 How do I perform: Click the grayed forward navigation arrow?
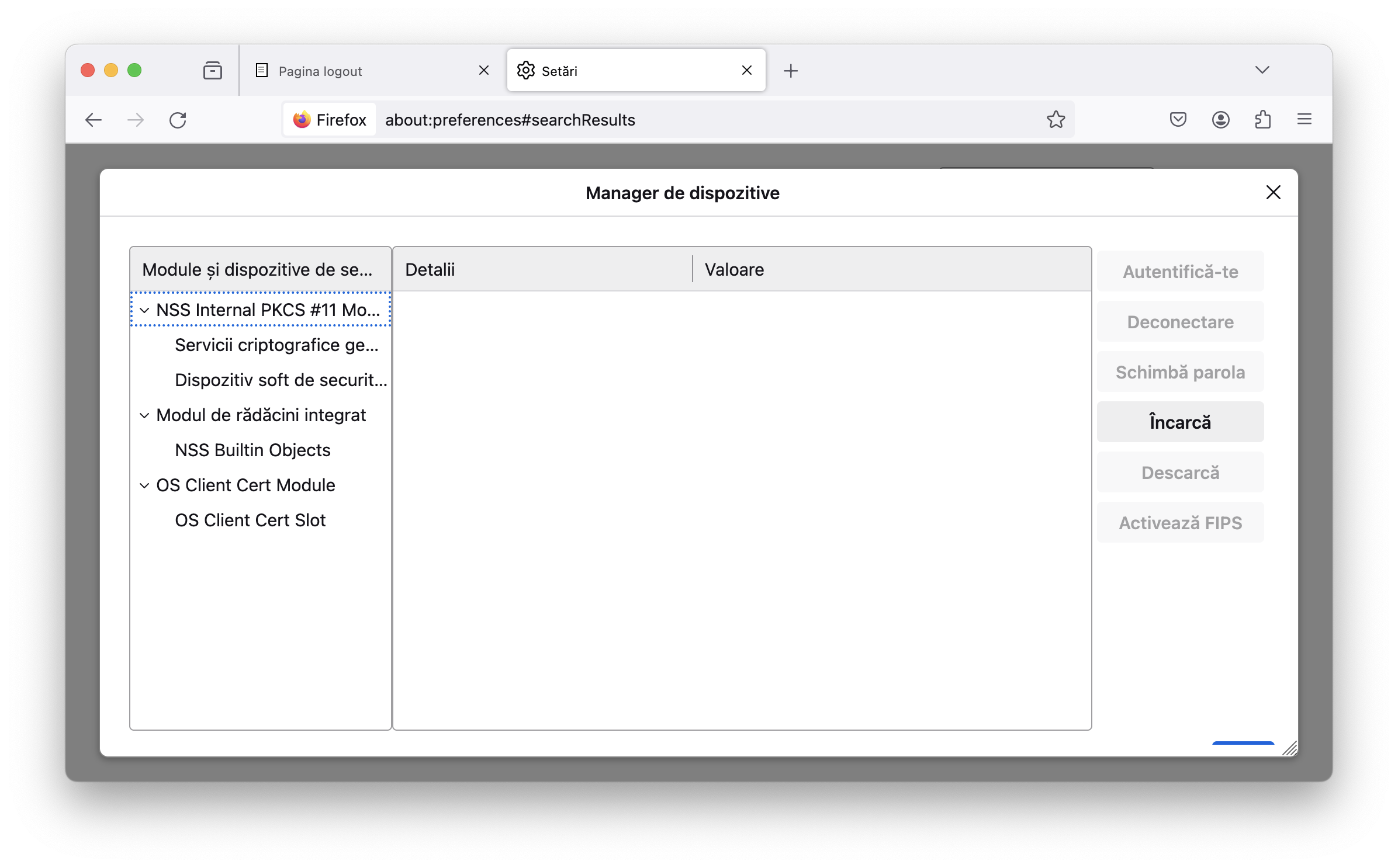[136, 120]
